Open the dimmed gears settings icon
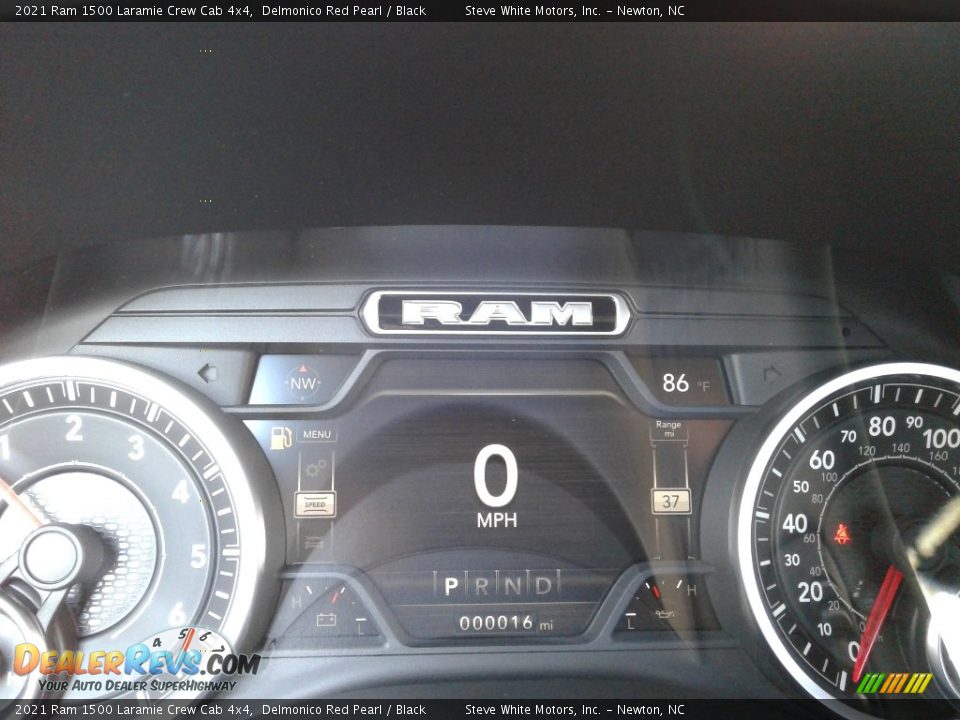960x720 pixels. 316,469
